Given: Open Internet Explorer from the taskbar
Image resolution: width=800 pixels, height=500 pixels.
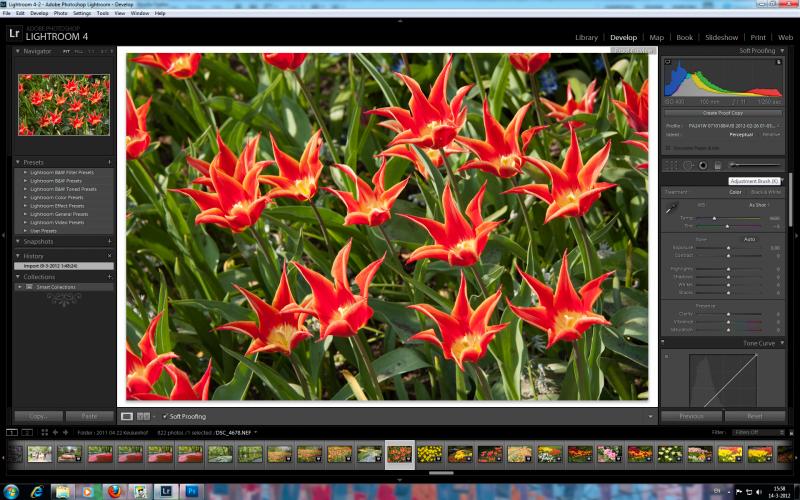Looking at the screenshot, I should (x=37, y=491).
